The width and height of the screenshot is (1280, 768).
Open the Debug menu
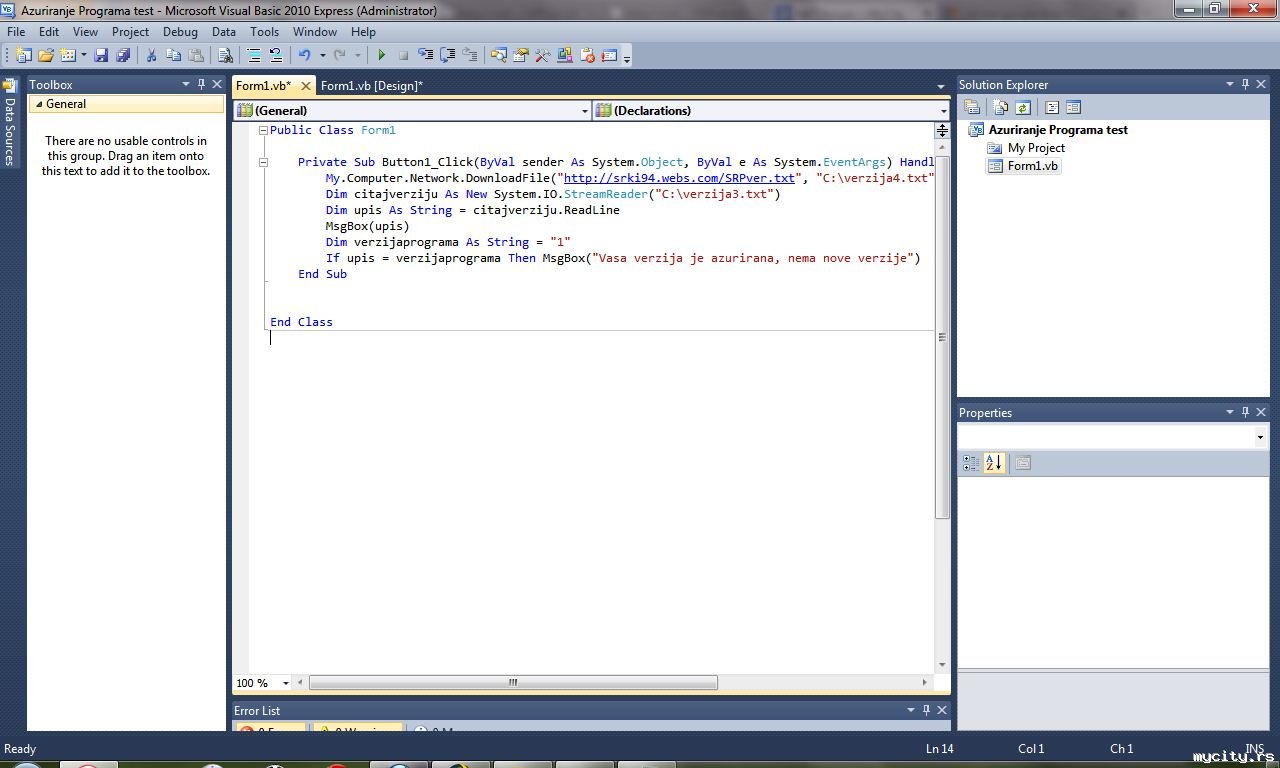point(180,32)
